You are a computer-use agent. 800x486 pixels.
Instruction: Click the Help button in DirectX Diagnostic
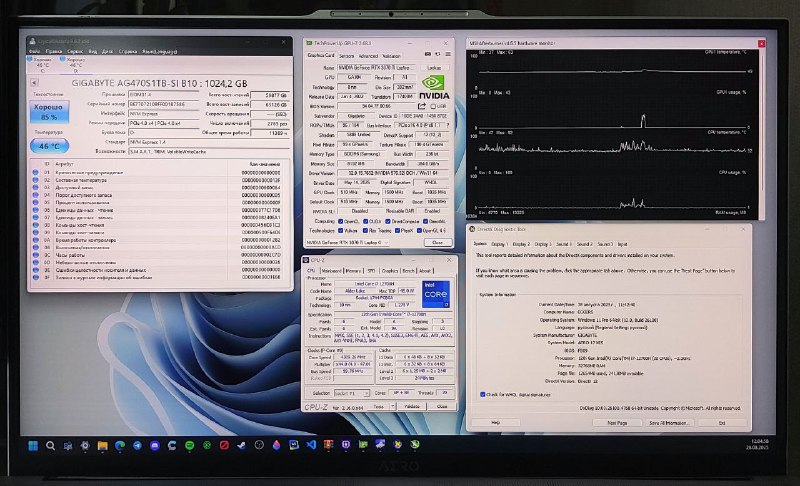click(x=495, y=422)
